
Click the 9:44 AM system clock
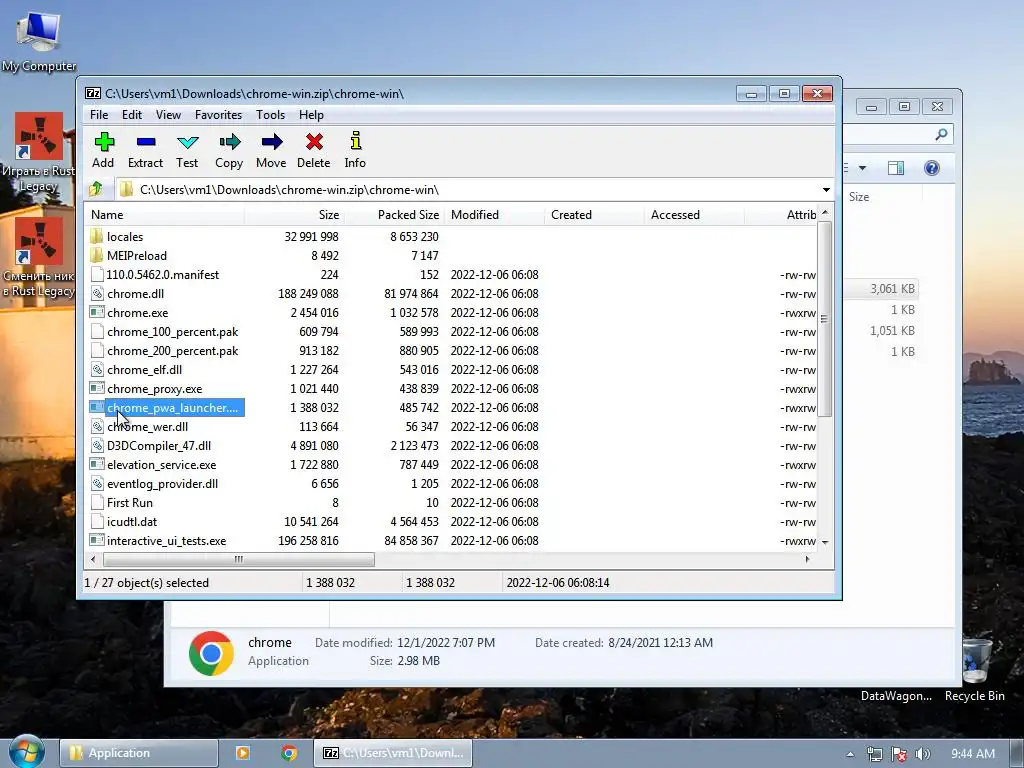coord(973,754)
